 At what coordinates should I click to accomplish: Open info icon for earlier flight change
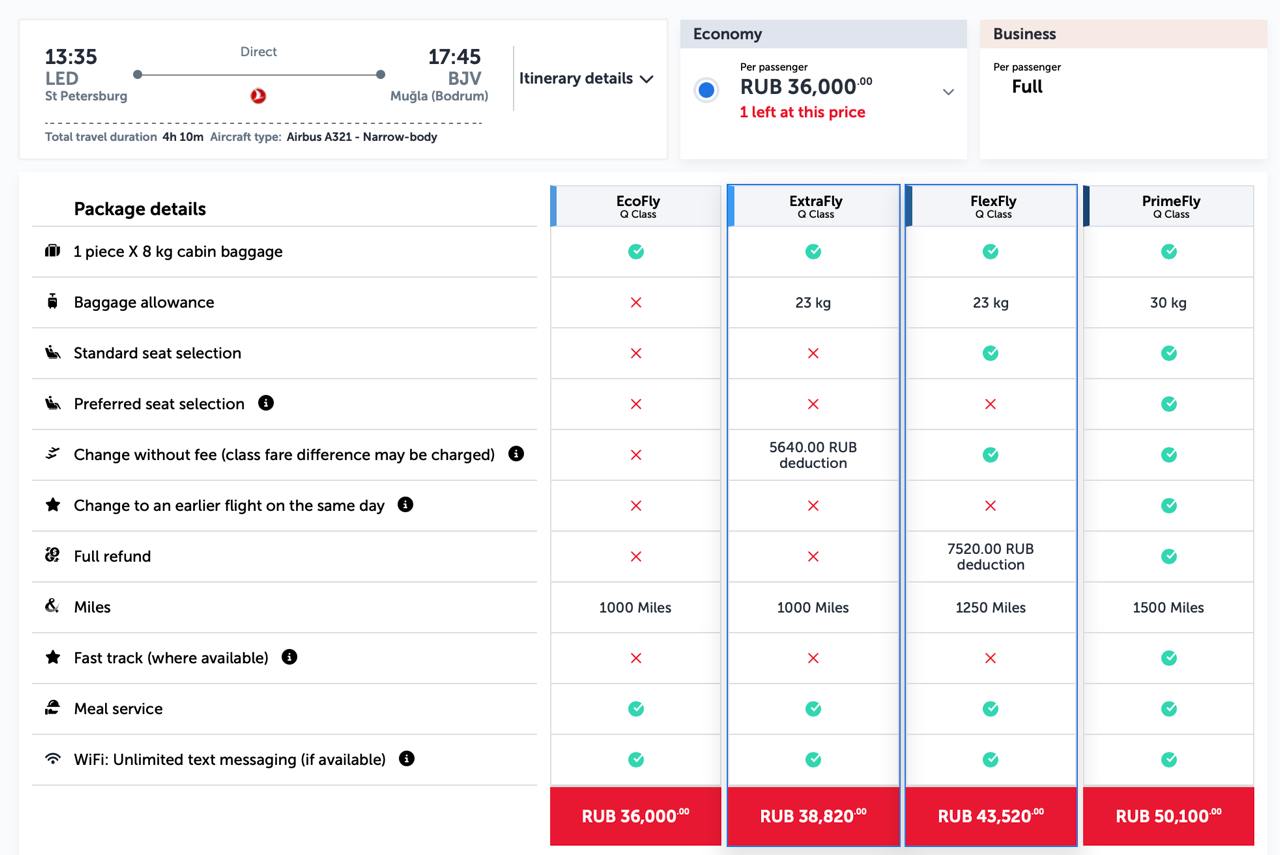405,505
